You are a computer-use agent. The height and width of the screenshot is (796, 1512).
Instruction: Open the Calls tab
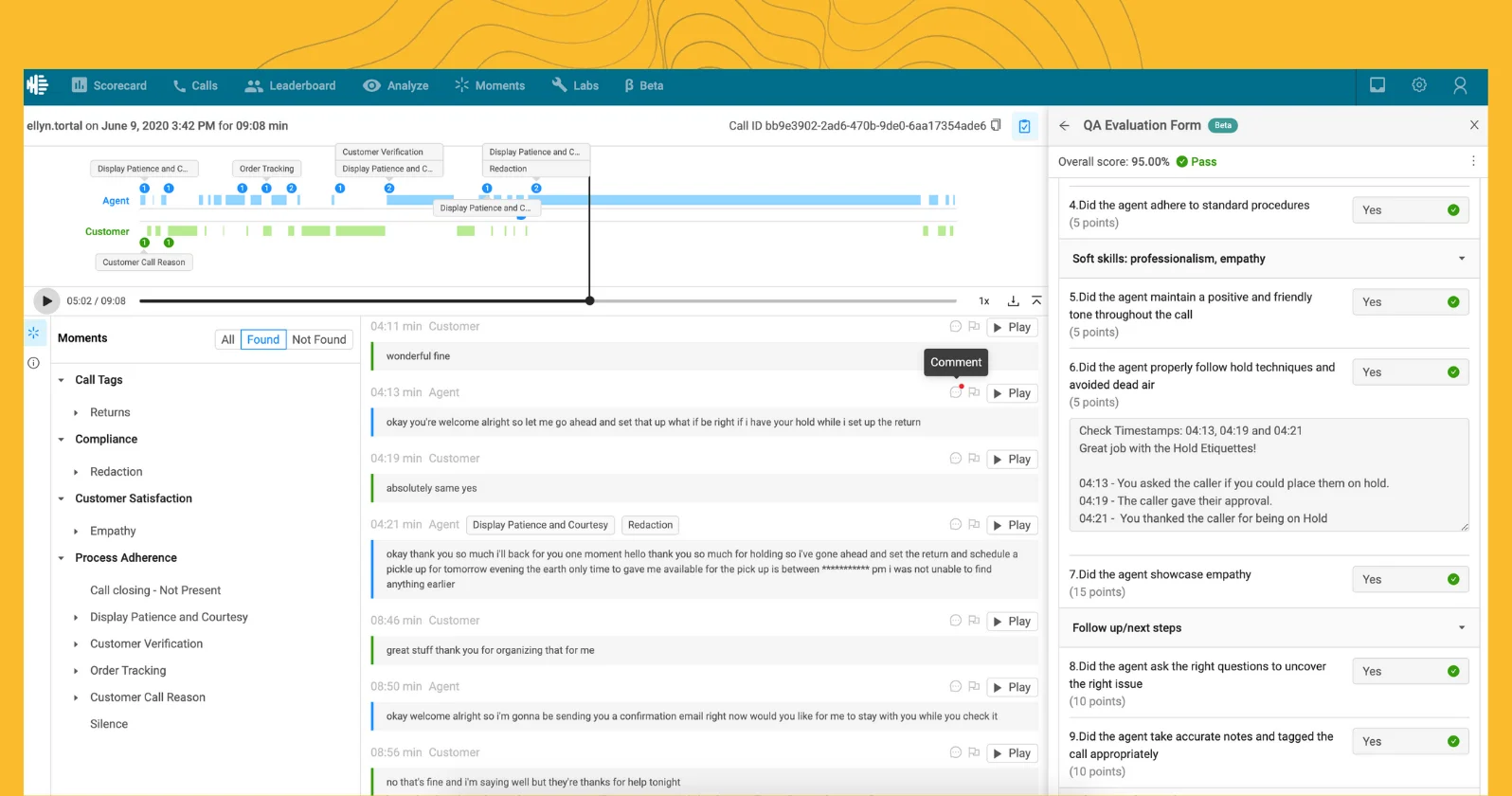195,85
